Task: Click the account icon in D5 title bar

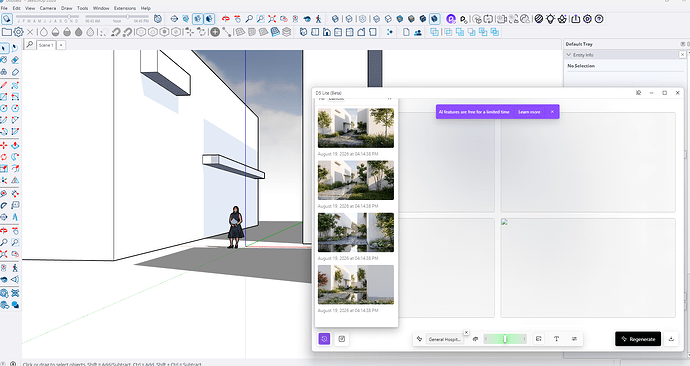Action: 638,93
